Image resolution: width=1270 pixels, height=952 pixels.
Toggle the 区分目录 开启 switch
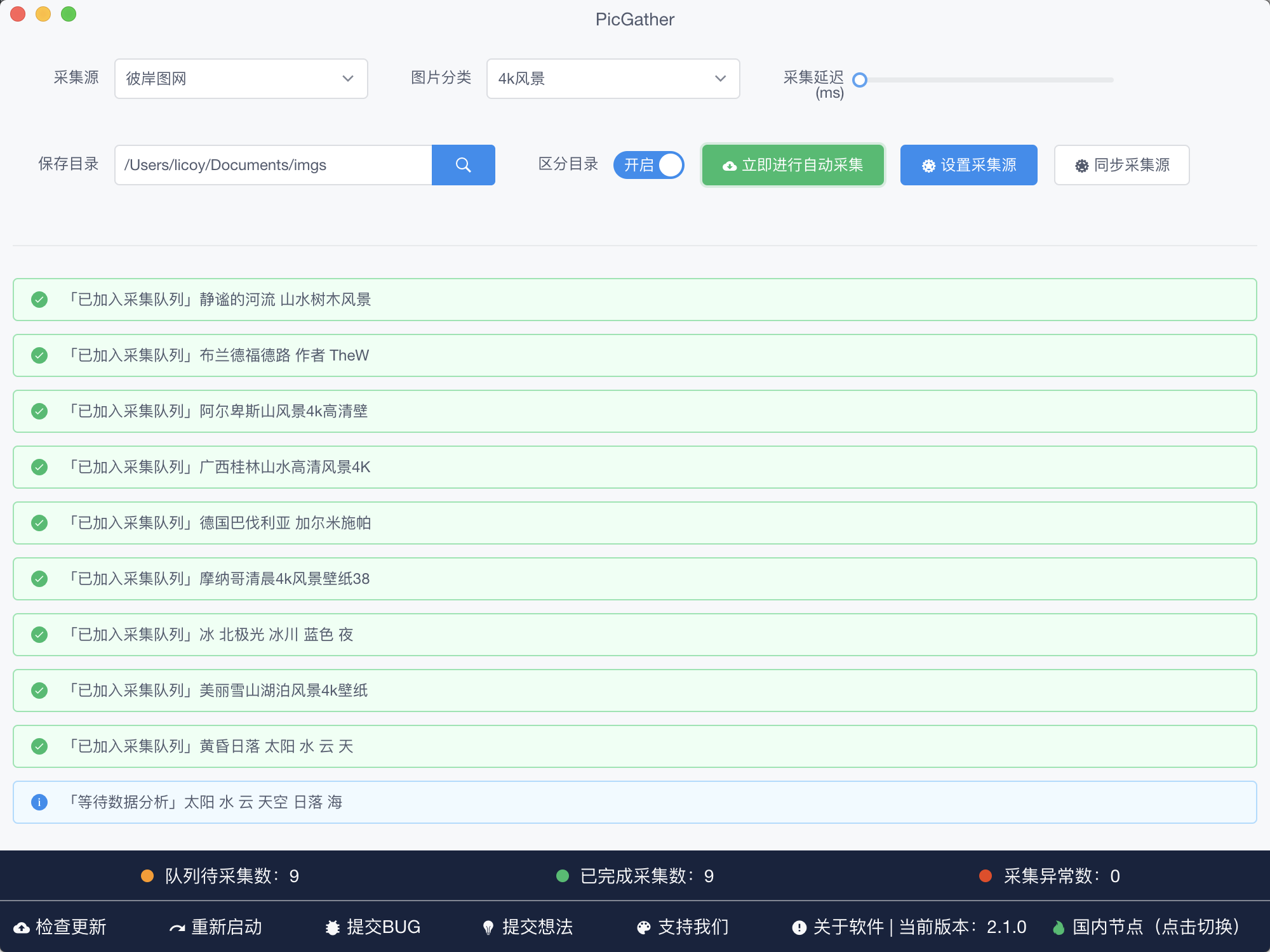648,165
